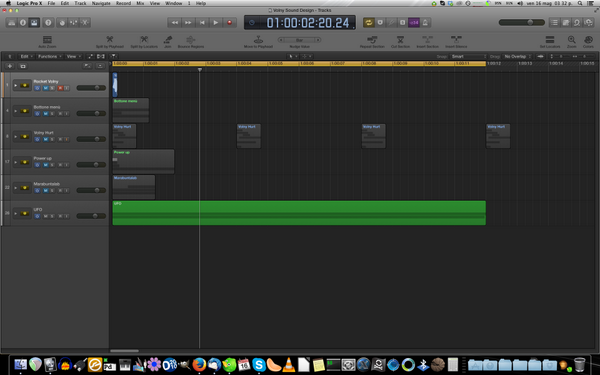This screenshot has width=600, height=375.
Task: Click the add new track plus button
Action: (10, 66)
